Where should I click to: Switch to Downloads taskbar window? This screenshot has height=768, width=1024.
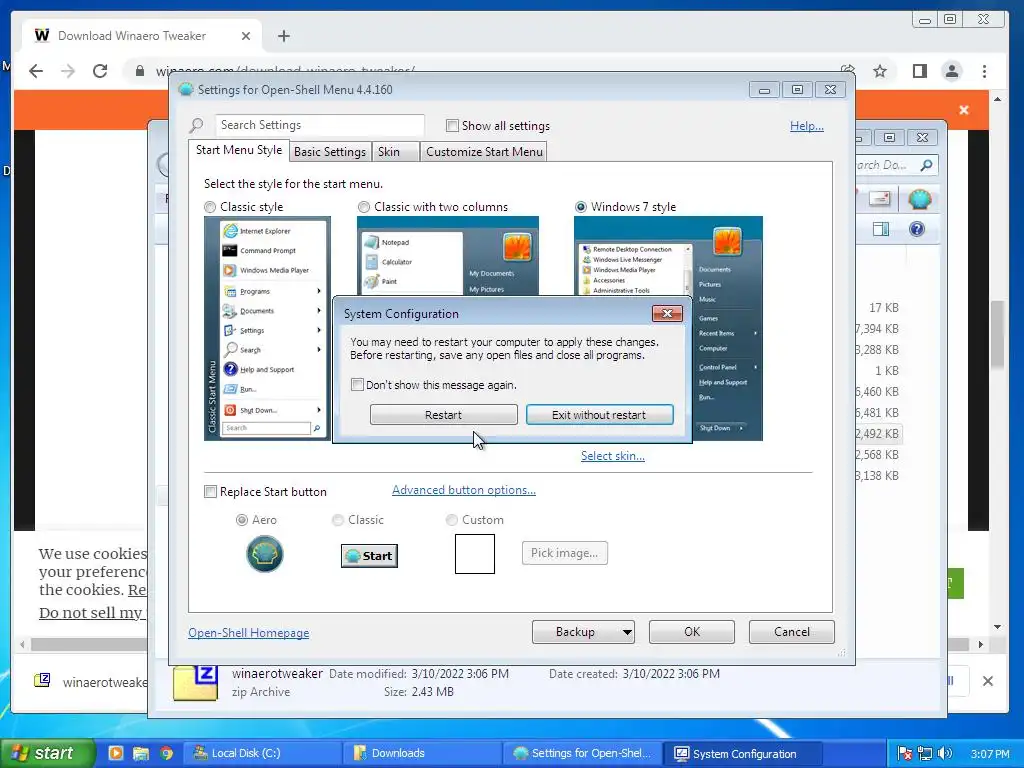(422, 753)
